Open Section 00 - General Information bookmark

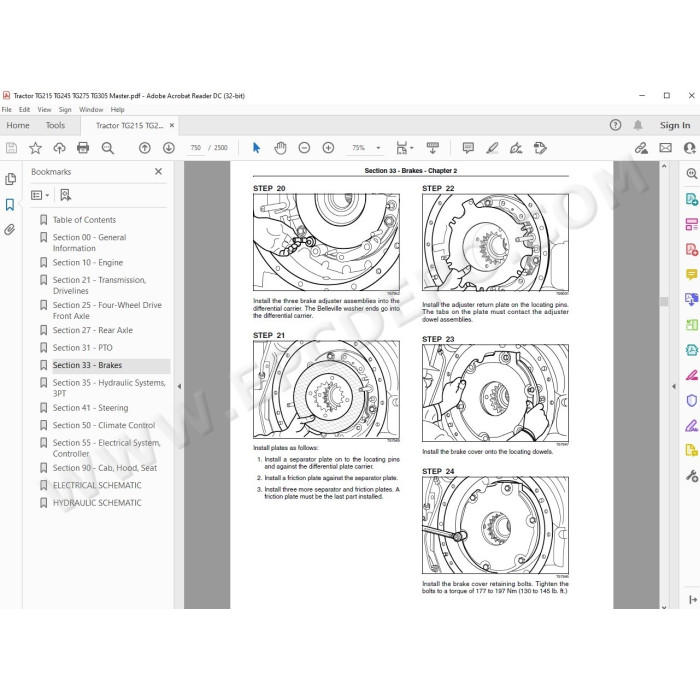[89, 243]
